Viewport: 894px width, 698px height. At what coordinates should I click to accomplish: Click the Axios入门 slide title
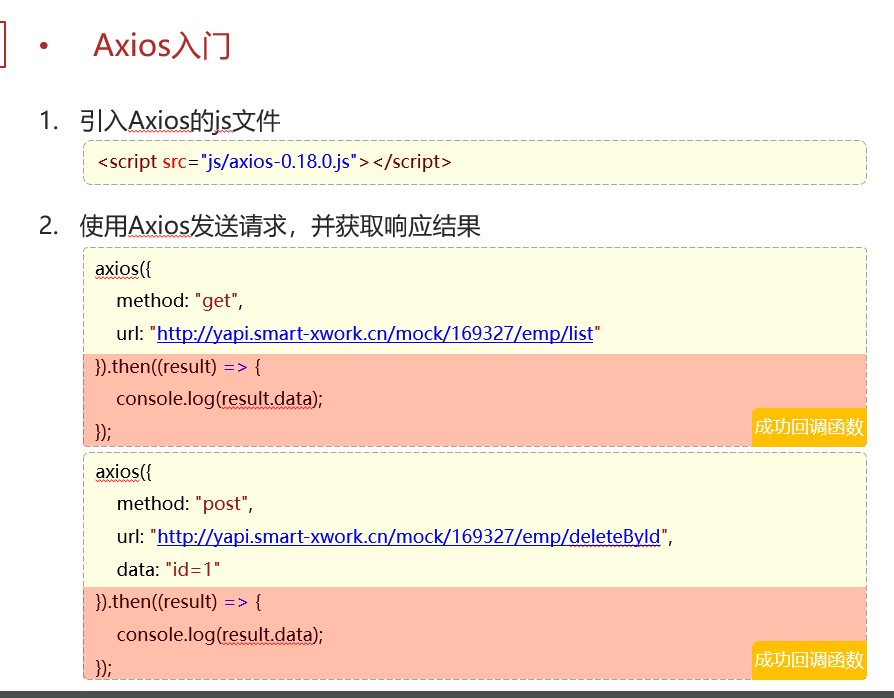(x=161, y=46)
